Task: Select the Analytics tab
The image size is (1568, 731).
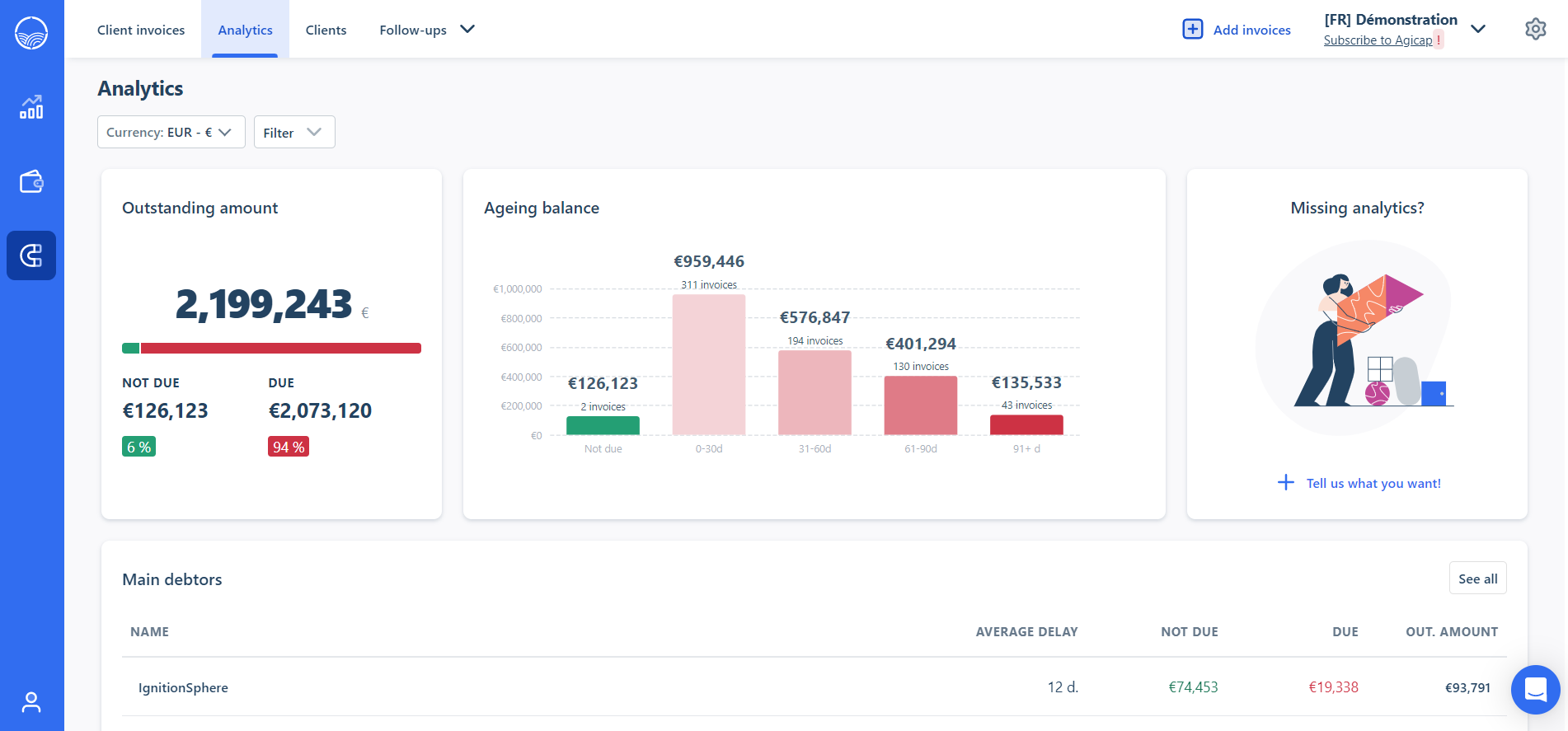Action: click(245, 30)
